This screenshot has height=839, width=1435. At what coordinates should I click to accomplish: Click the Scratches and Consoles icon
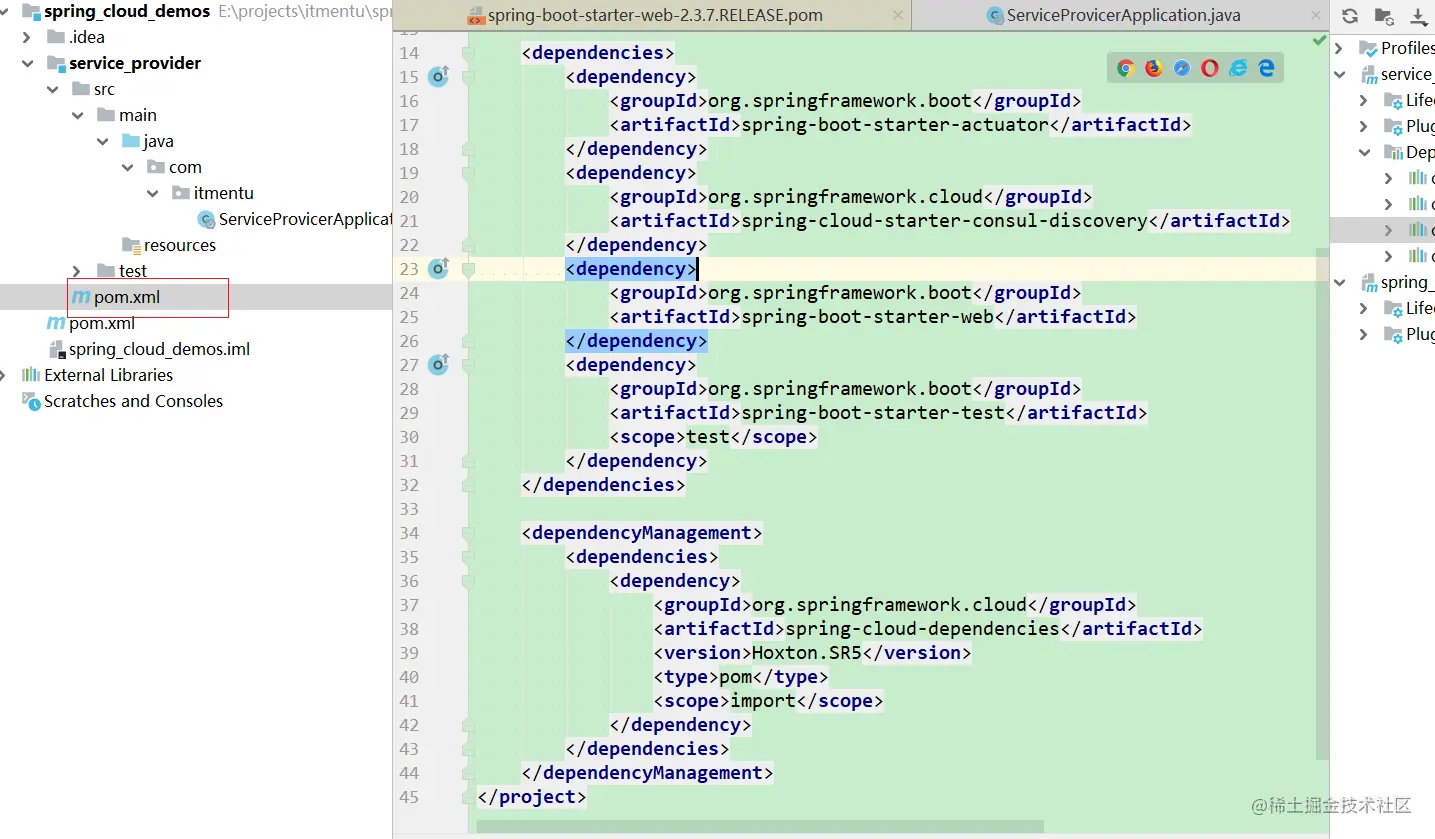pyautogui.click(x=31, y=401)
